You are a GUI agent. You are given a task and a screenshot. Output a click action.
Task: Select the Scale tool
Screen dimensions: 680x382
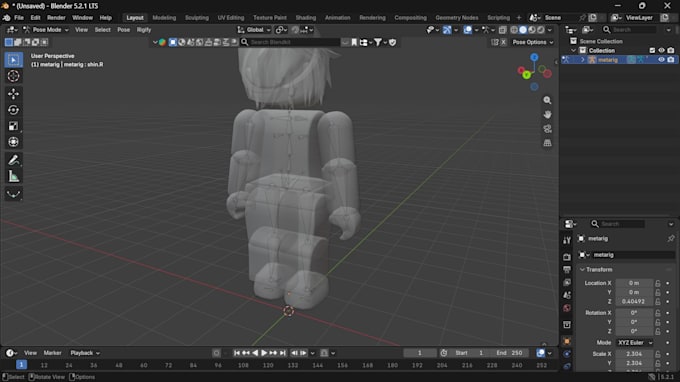13,126
